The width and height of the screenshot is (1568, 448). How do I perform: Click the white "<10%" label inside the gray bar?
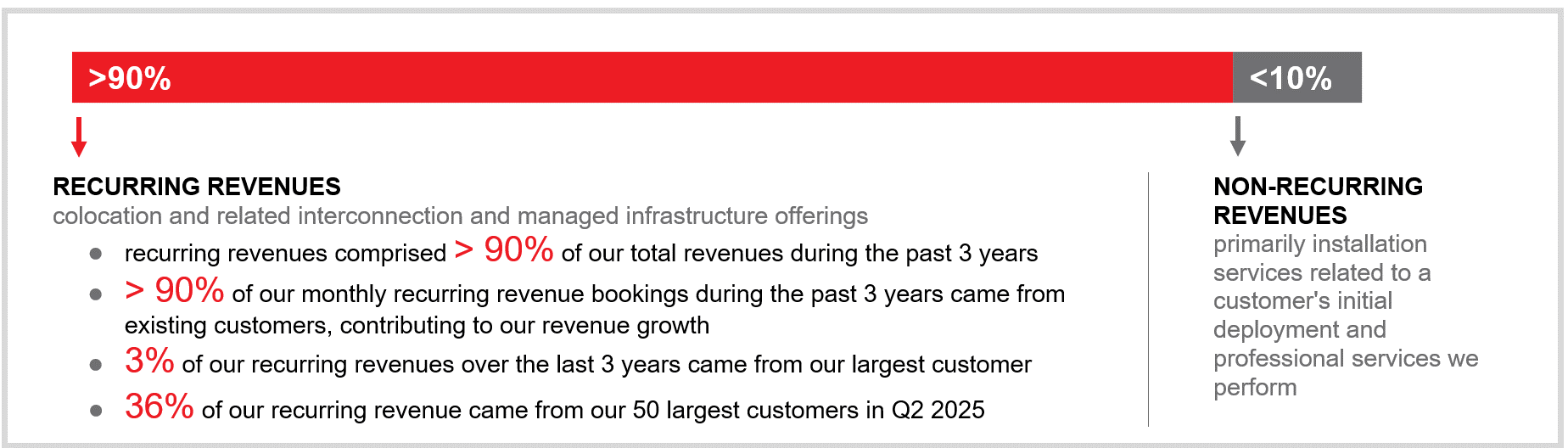(x=1291, y=78)
